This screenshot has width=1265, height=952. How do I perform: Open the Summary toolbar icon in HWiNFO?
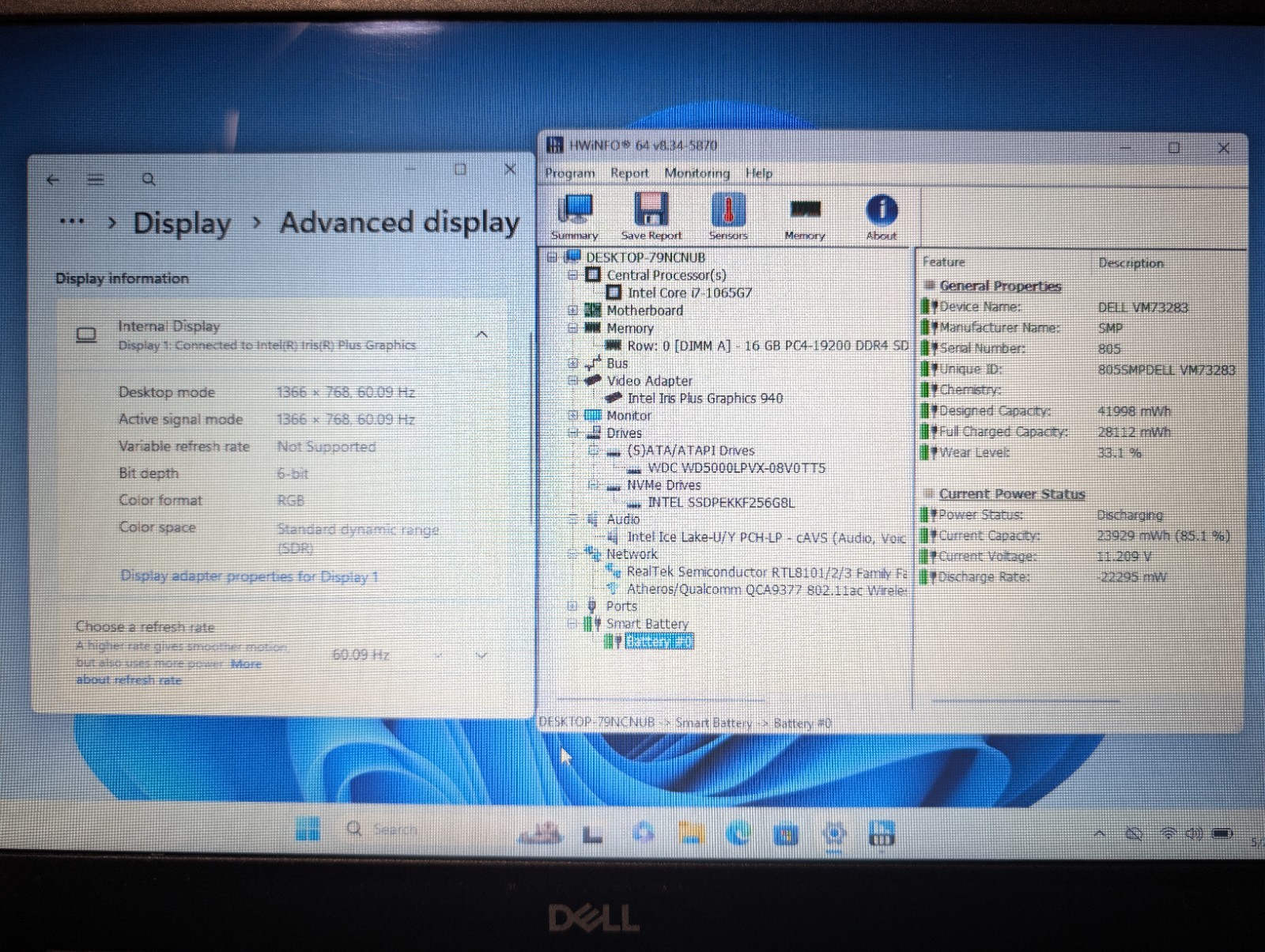click(x=575, y=216)
